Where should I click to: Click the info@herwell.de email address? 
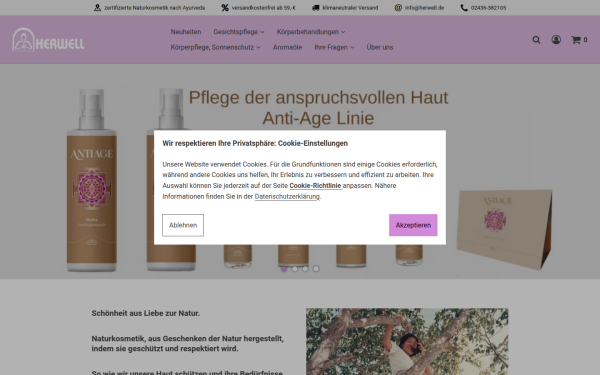[424, 8]
